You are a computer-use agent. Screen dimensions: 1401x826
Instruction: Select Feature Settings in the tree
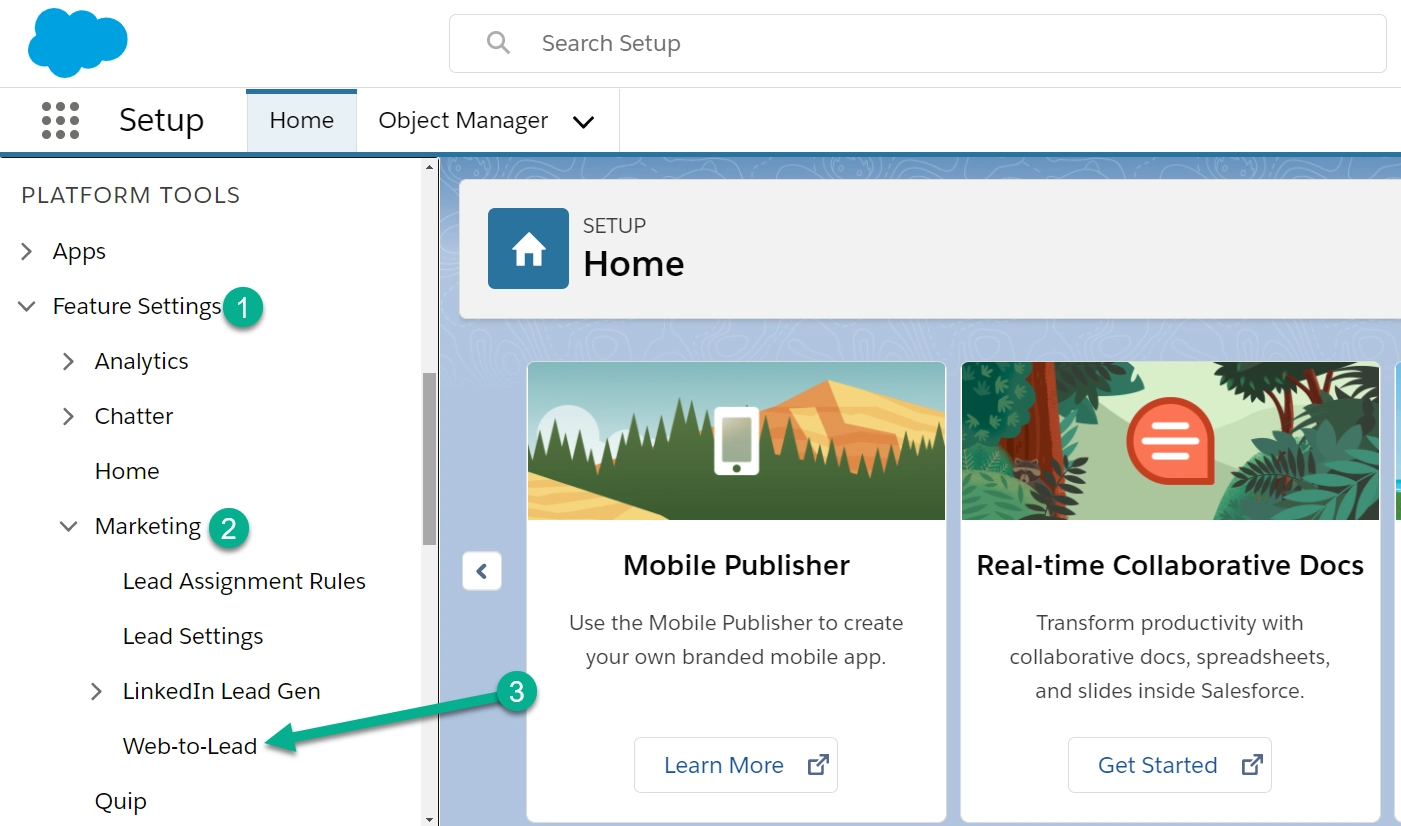click(137, 306)
